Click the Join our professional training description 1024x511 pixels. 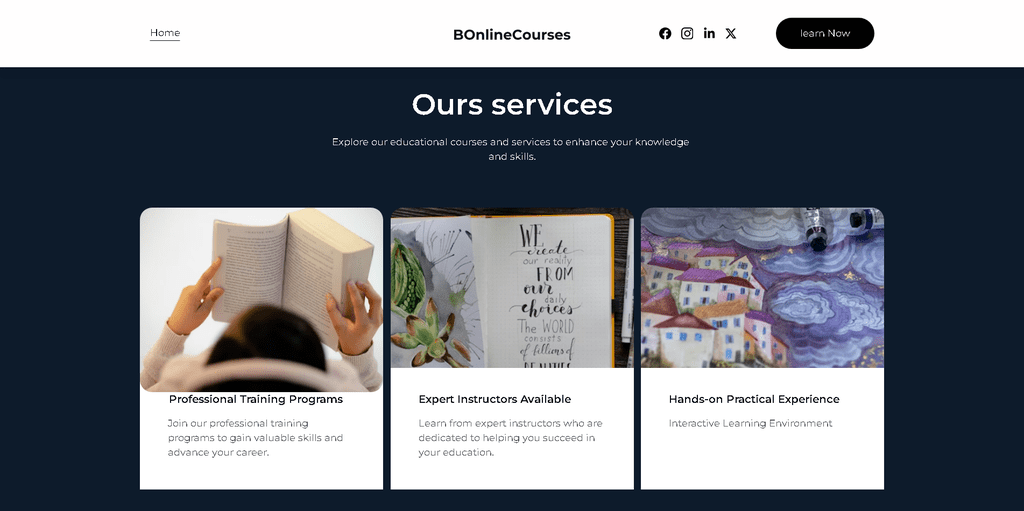(255, 438)
